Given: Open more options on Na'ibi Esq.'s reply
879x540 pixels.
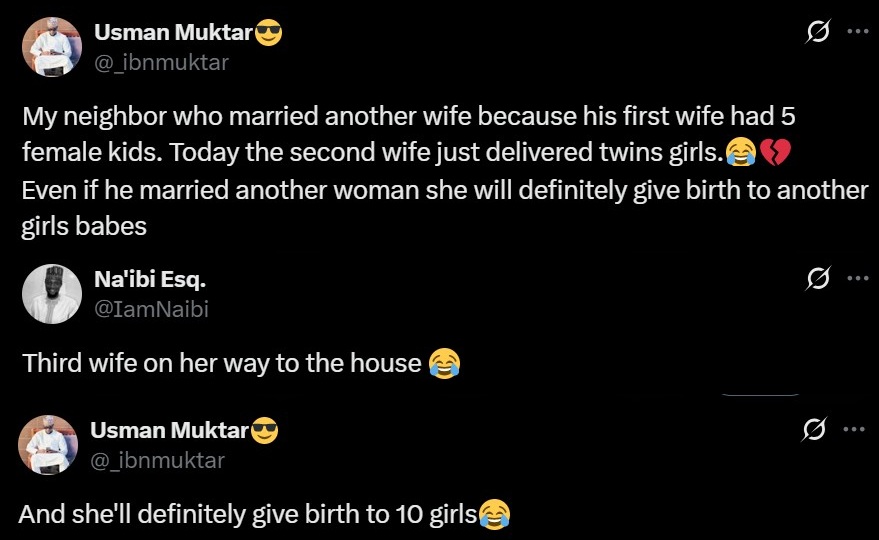Looking at the screenshot, I should coord(857,279).
